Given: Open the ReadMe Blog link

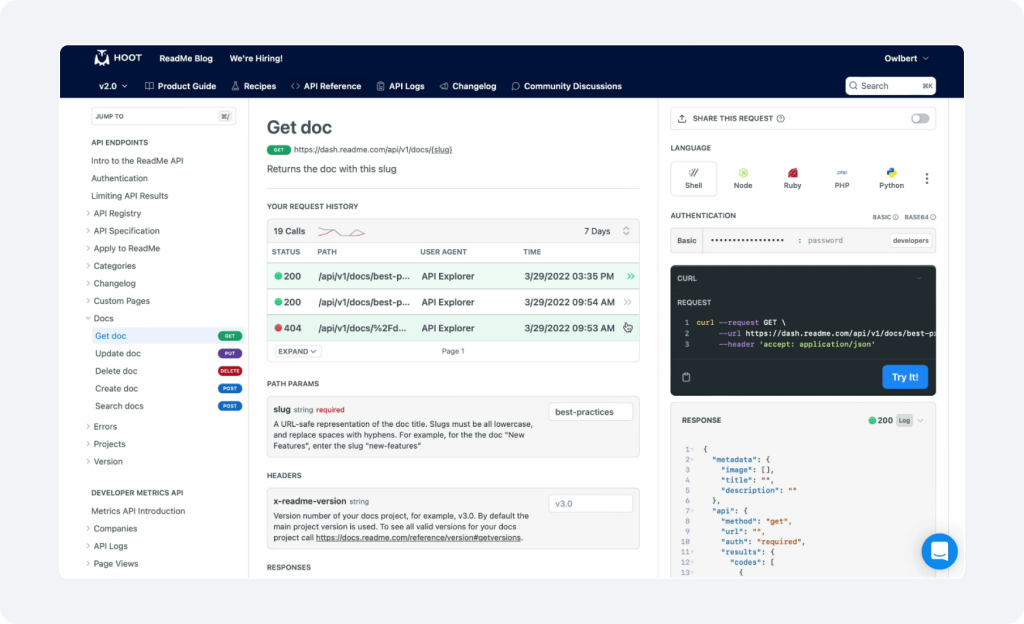Looking at the screenshot, I should (186, 58).
